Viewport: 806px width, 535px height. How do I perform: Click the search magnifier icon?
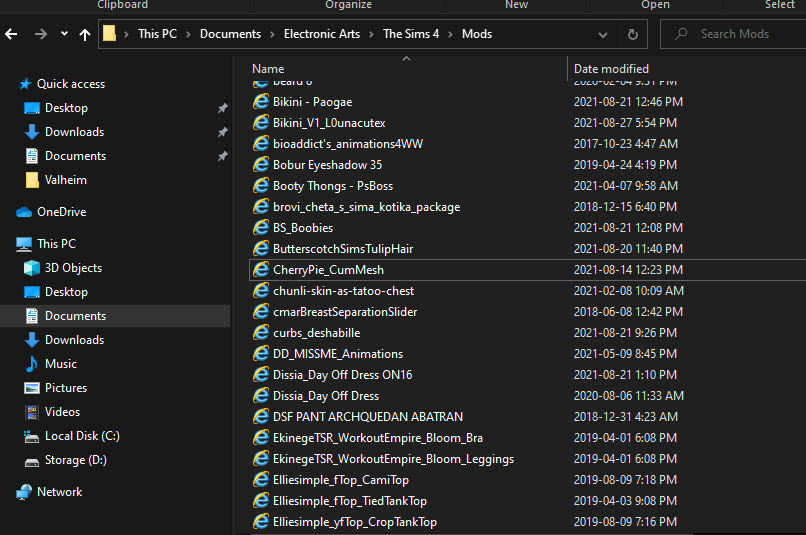coord(681,34)
